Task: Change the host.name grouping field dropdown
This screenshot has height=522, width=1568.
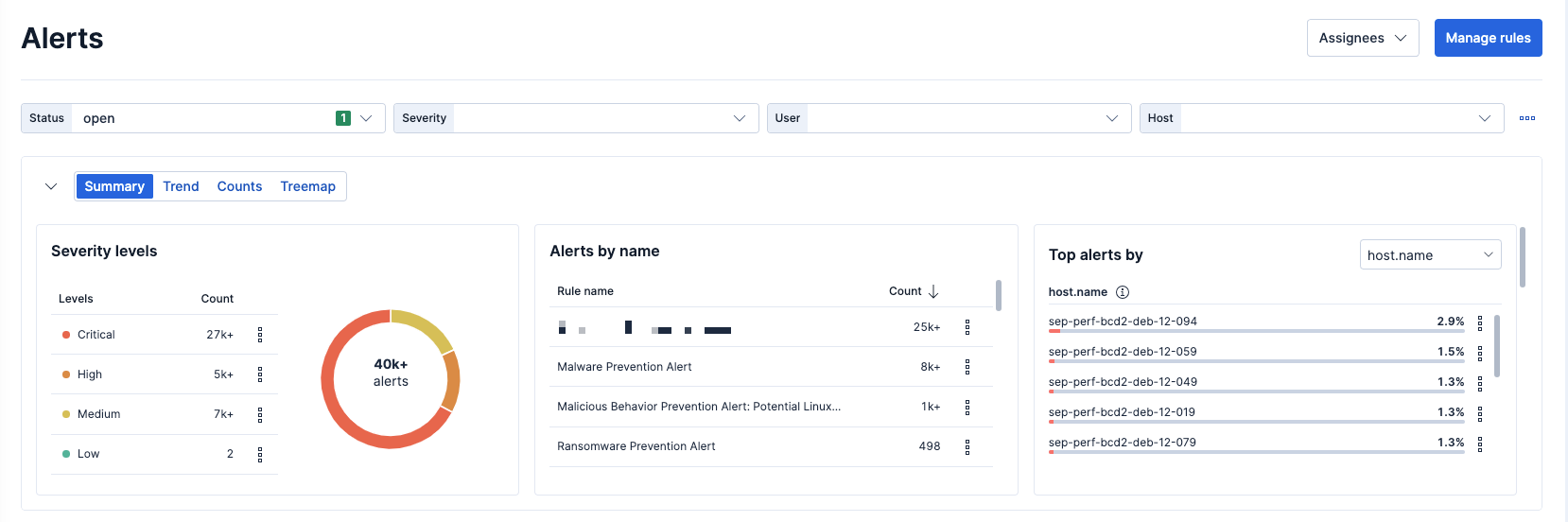Action: [x=1430, y=255]
